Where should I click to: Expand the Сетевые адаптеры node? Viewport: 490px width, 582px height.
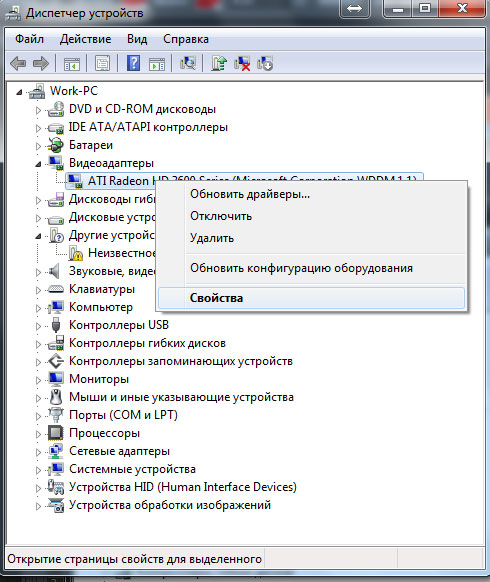38,452
